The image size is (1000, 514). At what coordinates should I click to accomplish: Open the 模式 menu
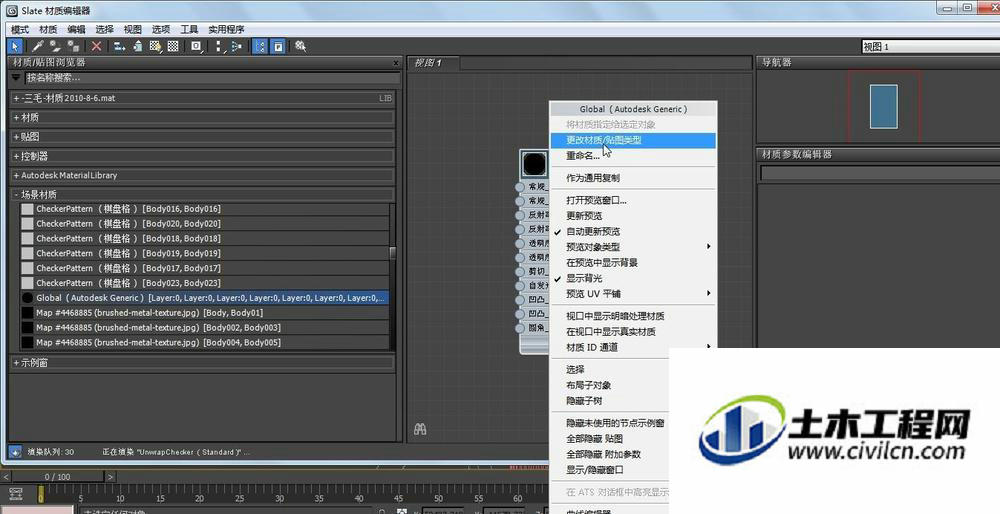click(x=20, y=29)
